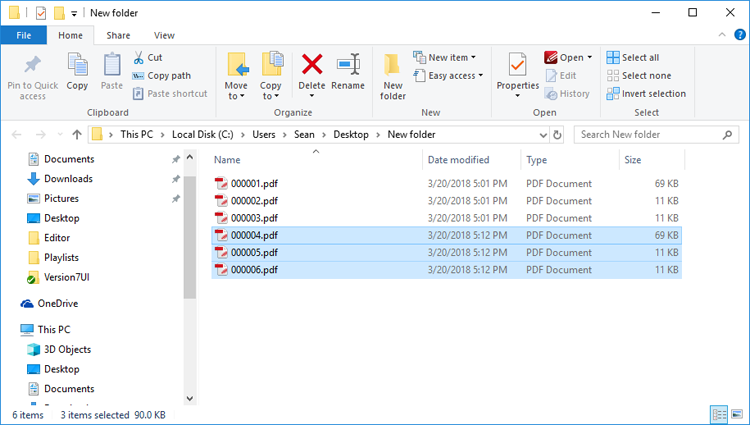Click the Pin to Quick access icon
This screenshot has width=750, height=425.
33,65
